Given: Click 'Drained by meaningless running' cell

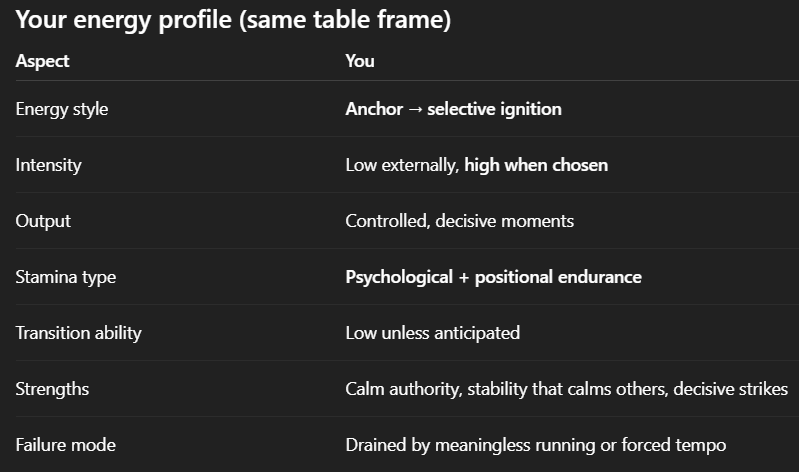Looking at the screenshot, I should point(536,445).
